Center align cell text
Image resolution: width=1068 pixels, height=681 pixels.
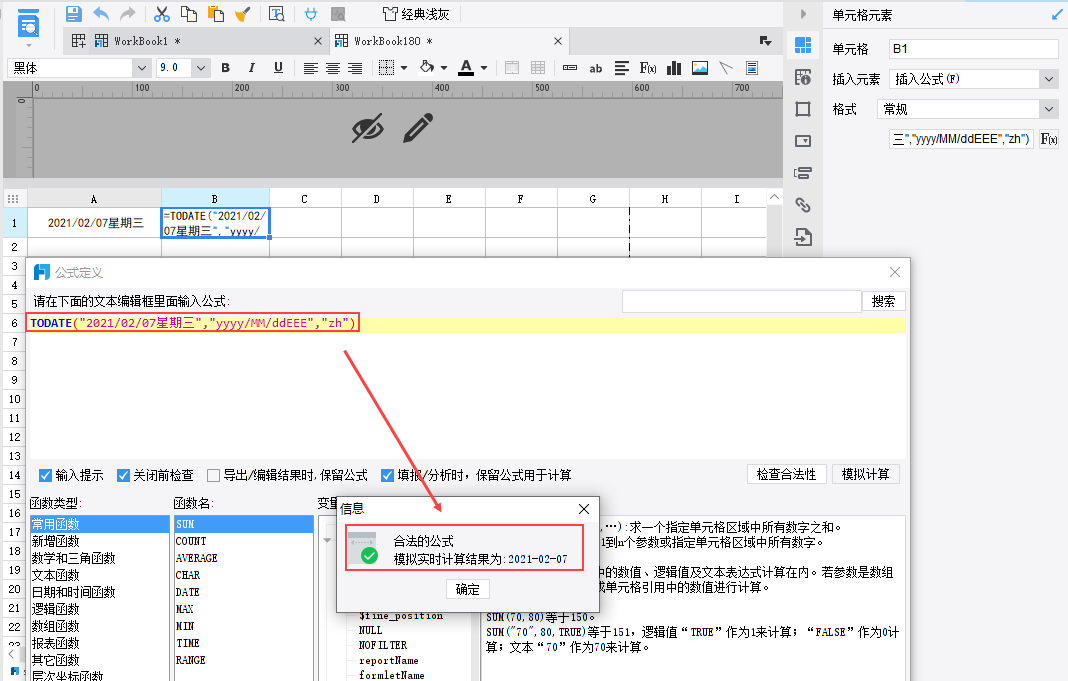pos(332,68)
